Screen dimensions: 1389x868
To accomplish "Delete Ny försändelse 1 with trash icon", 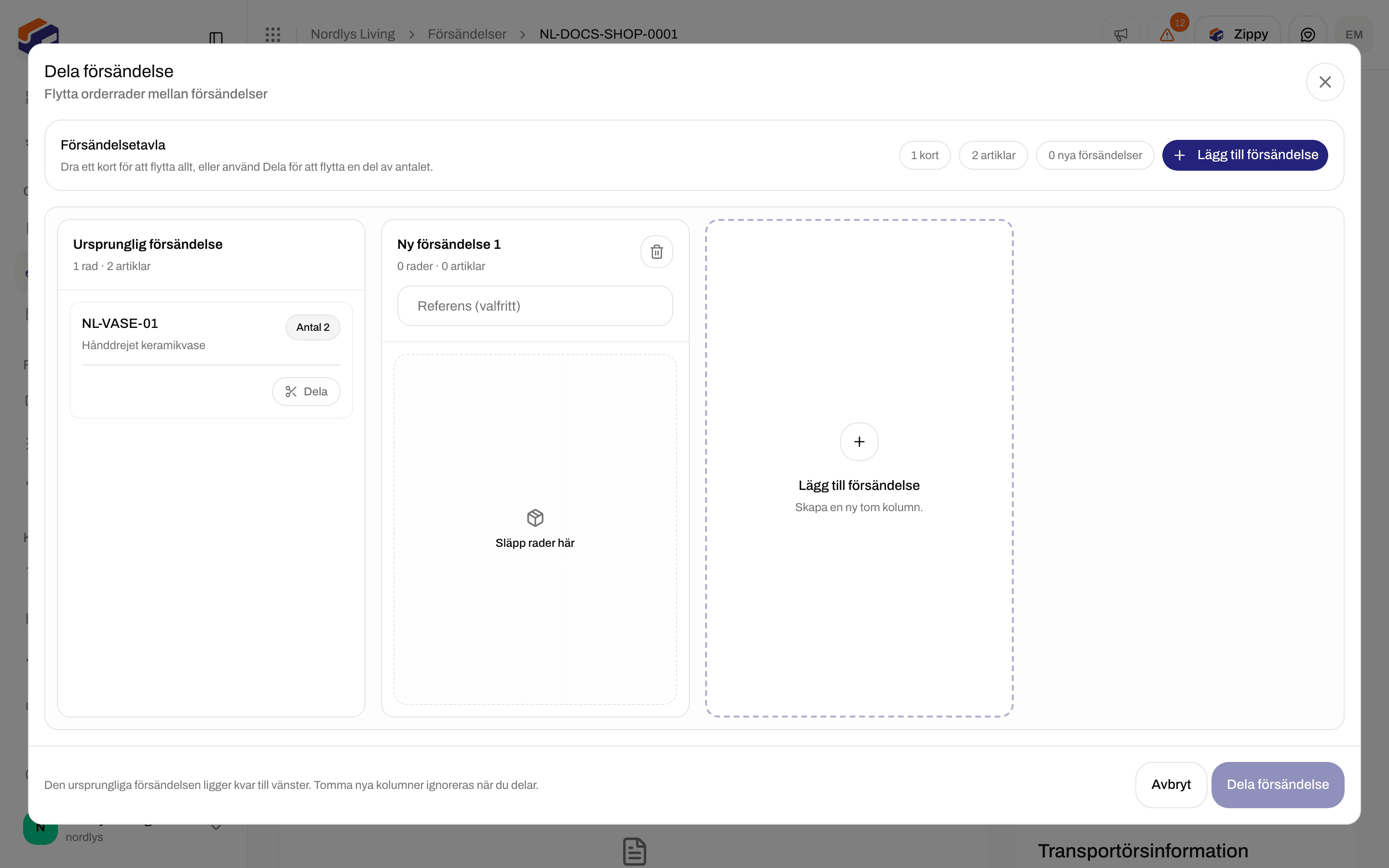I will [656, 251].
